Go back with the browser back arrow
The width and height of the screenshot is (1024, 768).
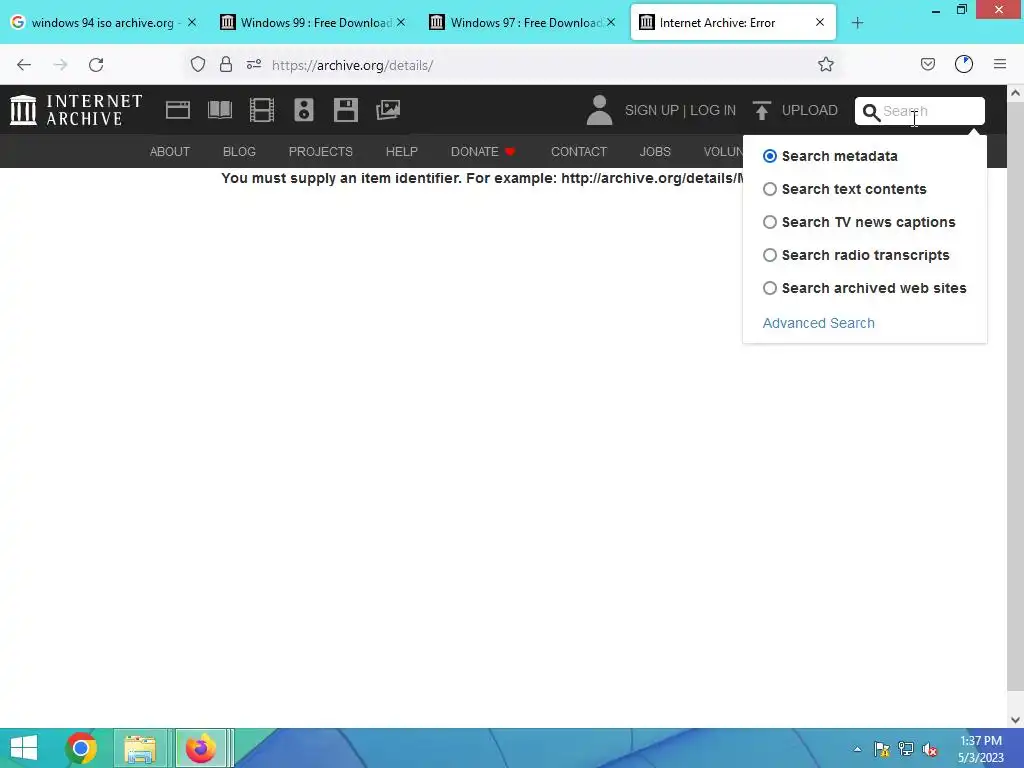[24, 65]
